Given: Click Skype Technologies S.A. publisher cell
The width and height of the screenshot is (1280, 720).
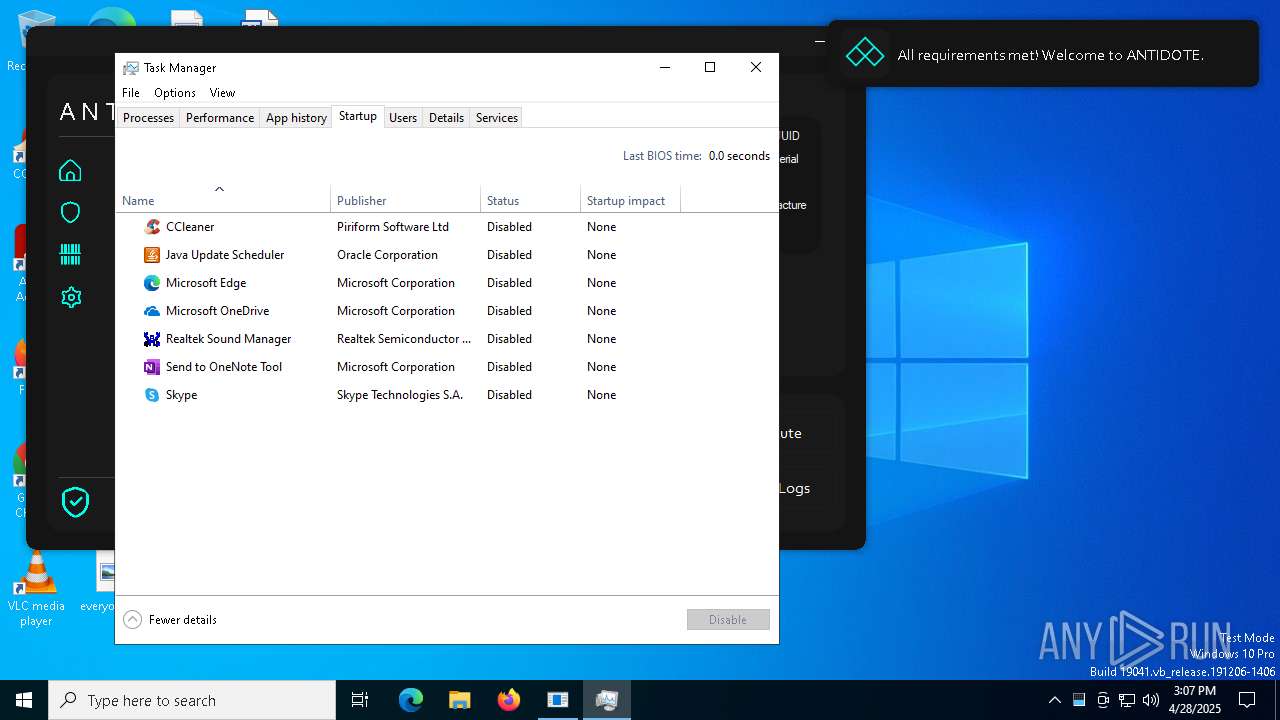Looking at the screenshot, I should coord(400,395).
